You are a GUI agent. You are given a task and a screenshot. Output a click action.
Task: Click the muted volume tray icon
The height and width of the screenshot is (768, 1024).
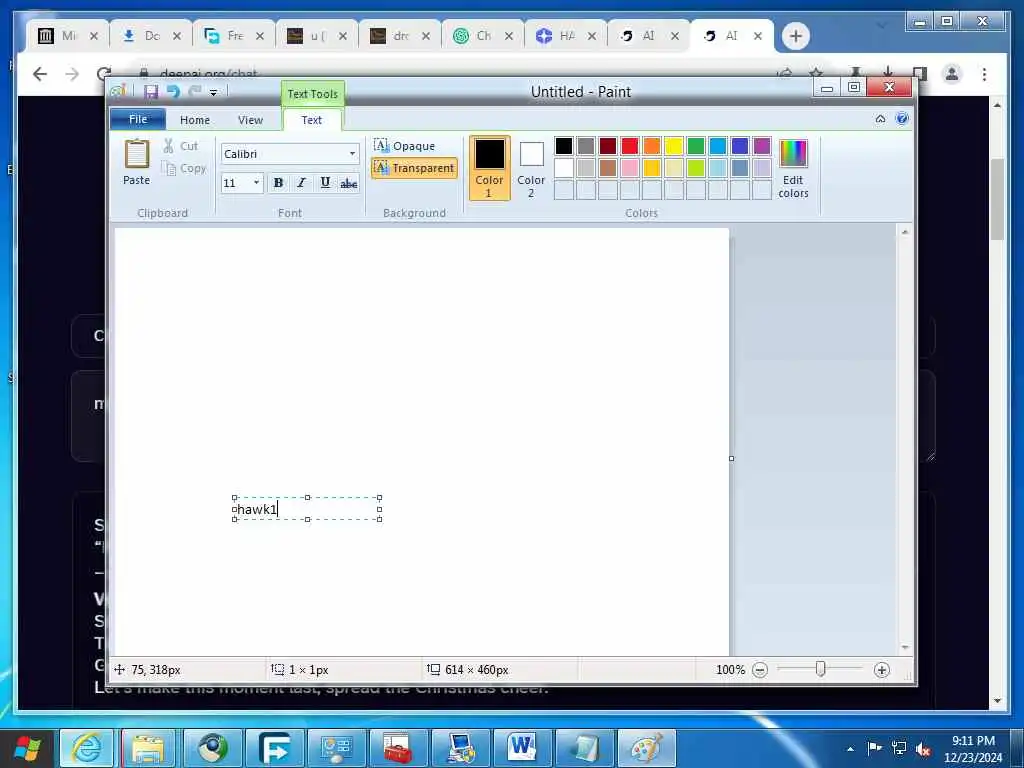click(923, 749)
